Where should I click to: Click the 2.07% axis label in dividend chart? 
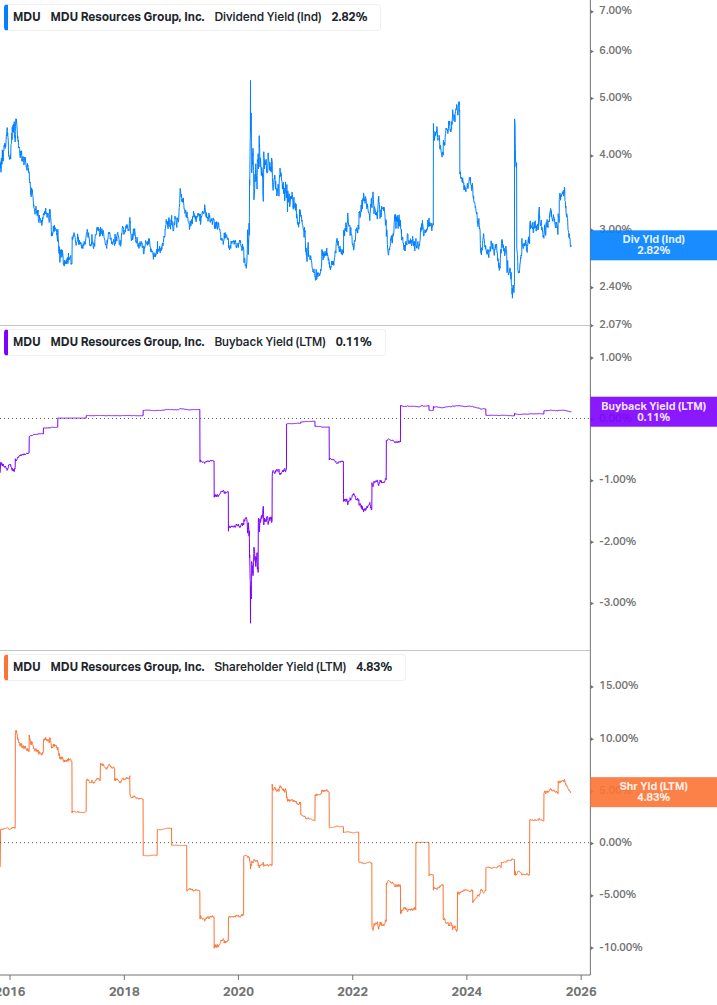click(615, 324)
